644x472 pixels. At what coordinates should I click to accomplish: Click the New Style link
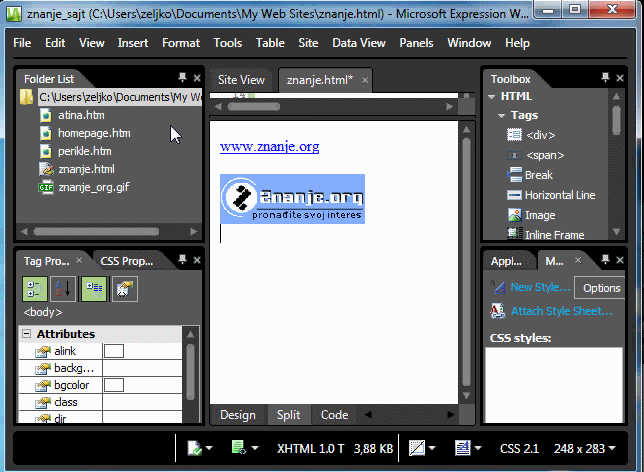click(540, 287)
